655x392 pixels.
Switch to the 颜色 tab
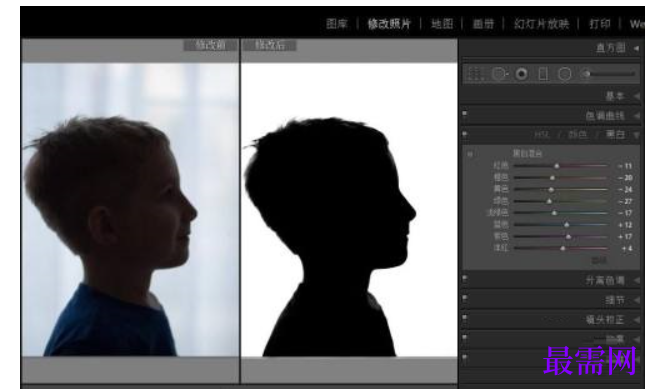coord(578,135)
